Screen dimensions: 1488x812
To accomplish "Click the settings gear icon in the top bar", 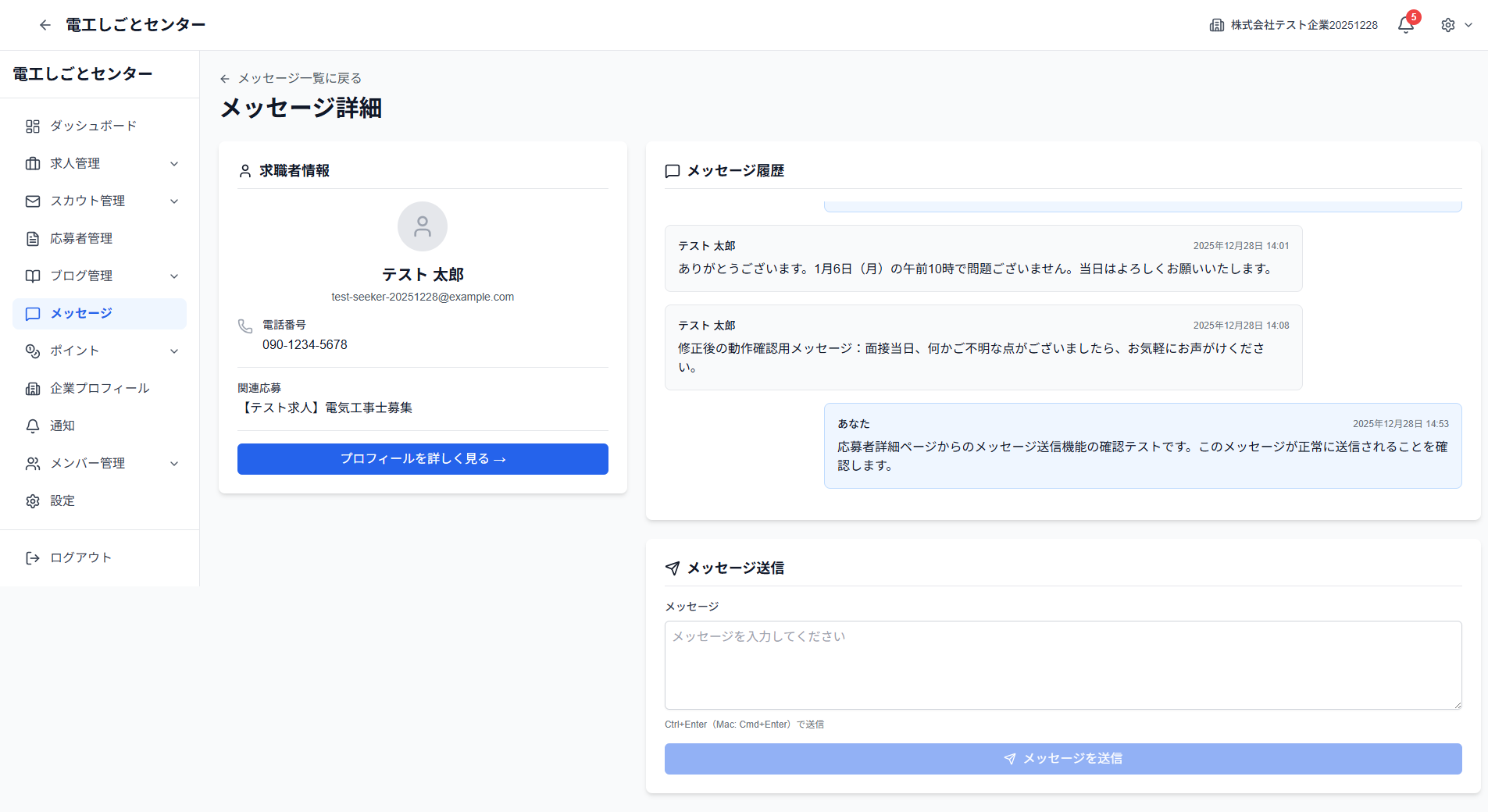I will point(1449,24).
